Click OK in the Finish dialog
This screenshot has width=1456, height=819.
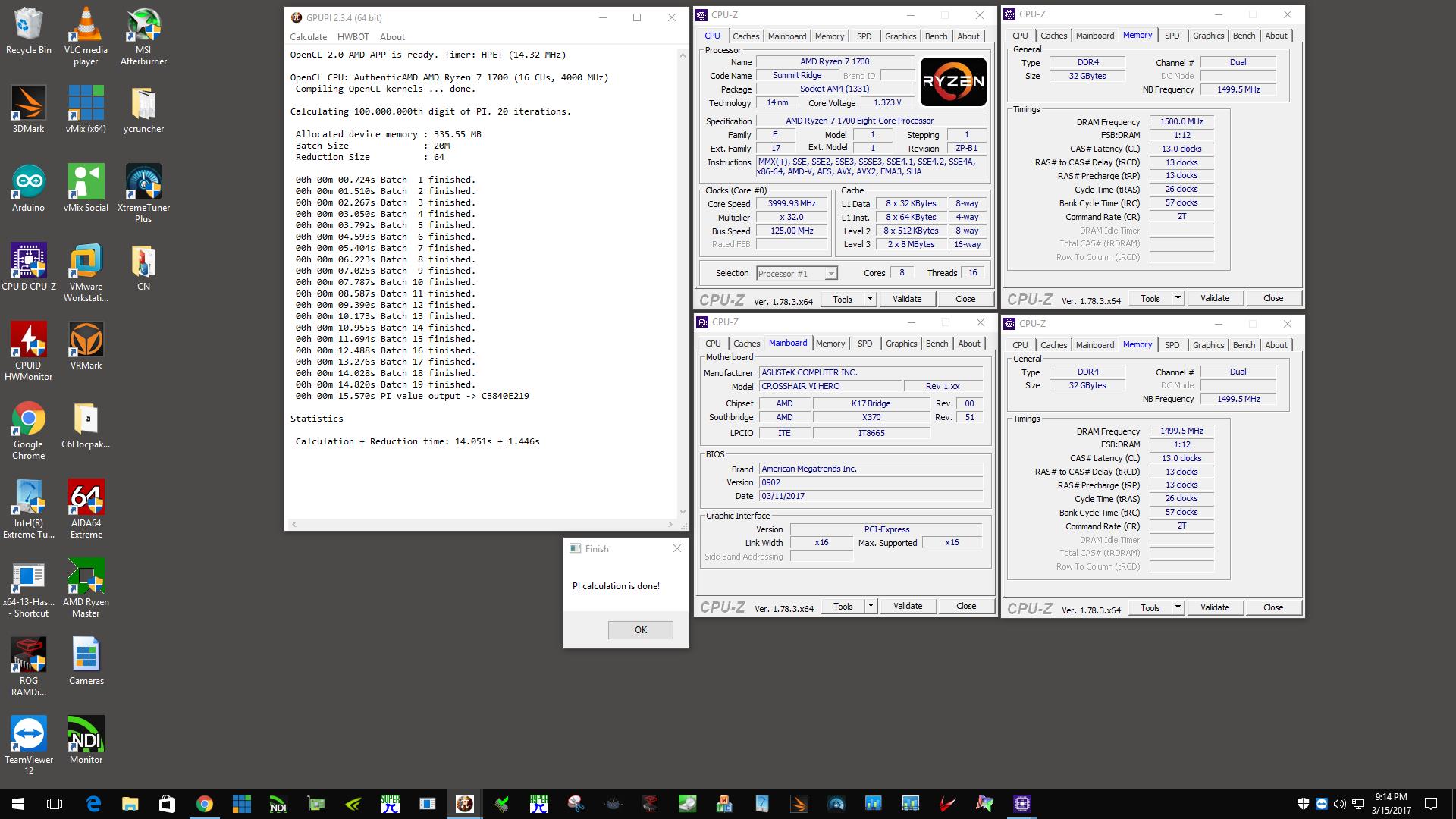pyautogui.click(x=640, y=630)
